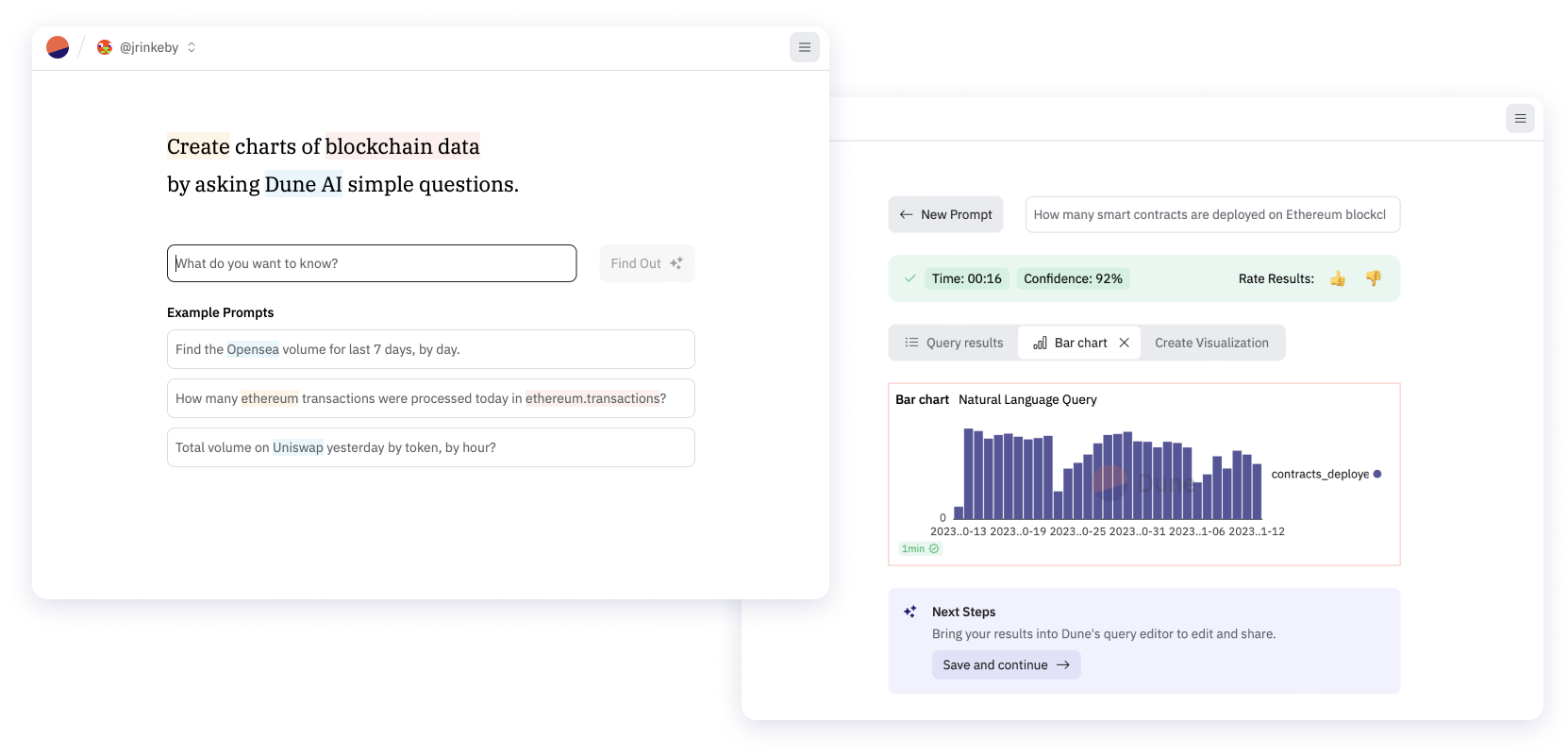
Task: Rate results with thumbs up
Action: click(1338, 278)
